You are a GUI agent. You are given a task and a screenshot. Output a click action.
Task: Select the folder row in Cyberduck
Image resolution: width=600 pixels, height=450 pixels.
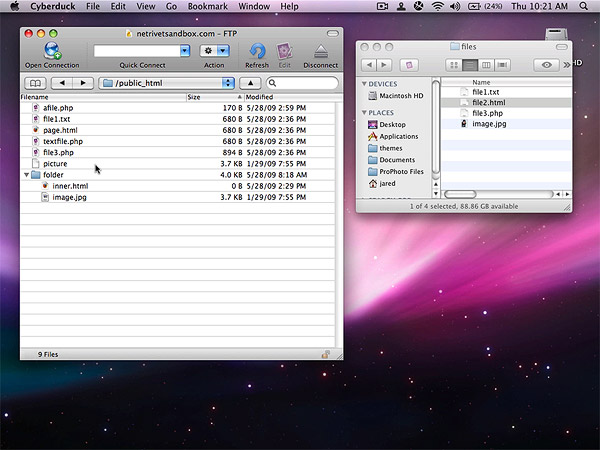point(178,175)
